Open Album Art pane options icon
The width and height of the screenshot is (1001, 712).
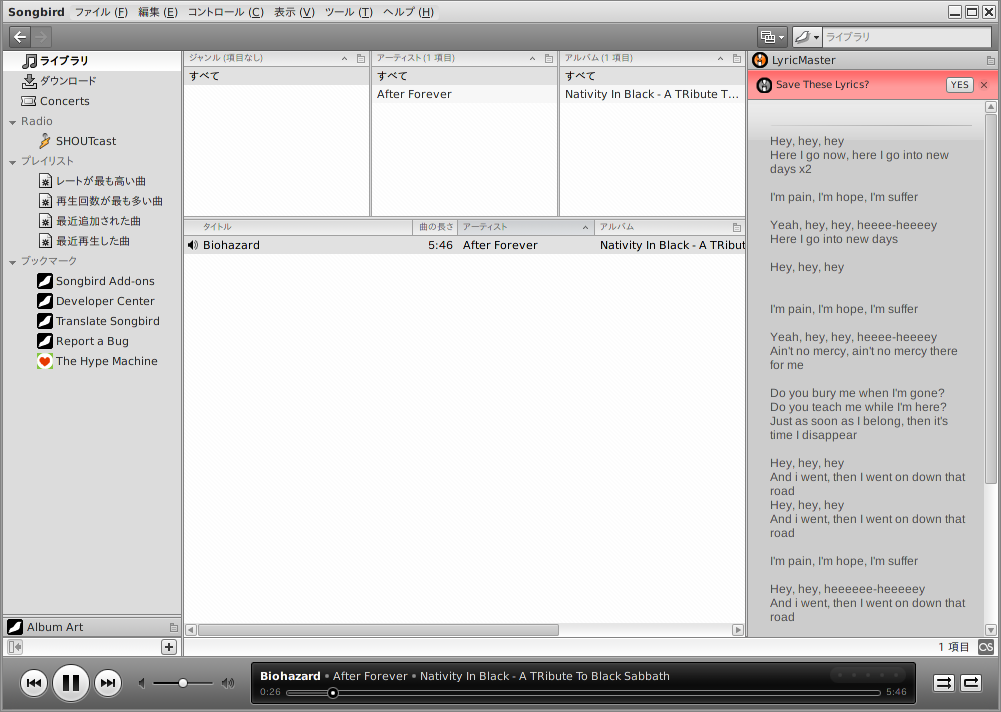click(x=173, y=627)
